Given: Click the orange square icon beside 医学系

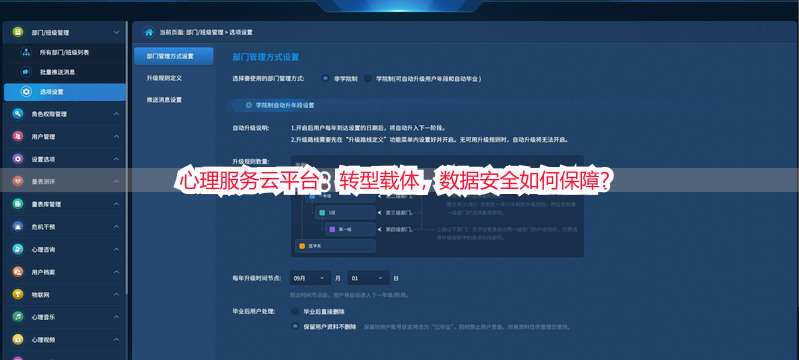Looking at the screenshot, I should click(x=302, y=246).
